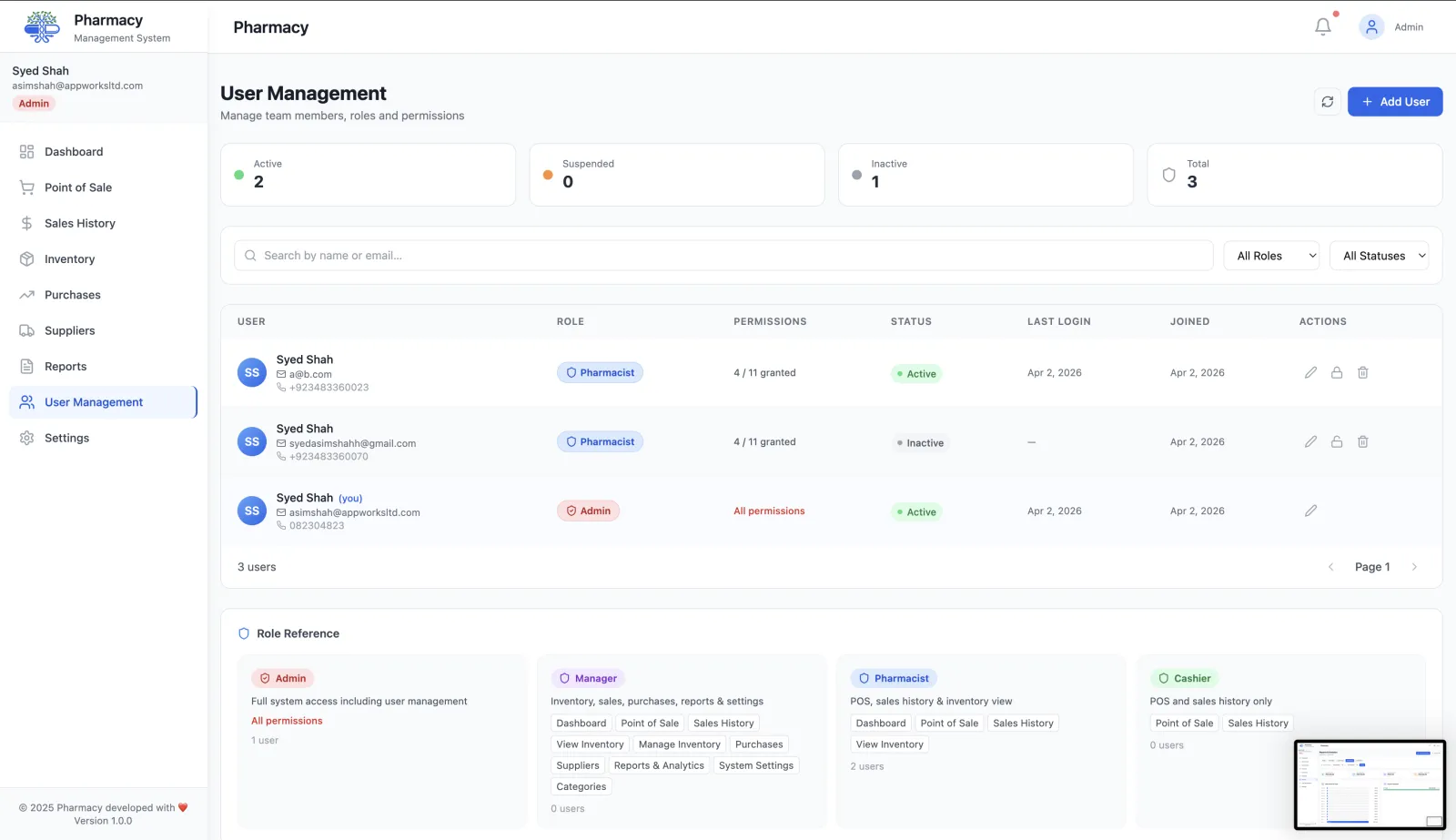Click the Total users shield icon
The height and width of the screenshot is (840, 1456).
tap(1169, 175)
